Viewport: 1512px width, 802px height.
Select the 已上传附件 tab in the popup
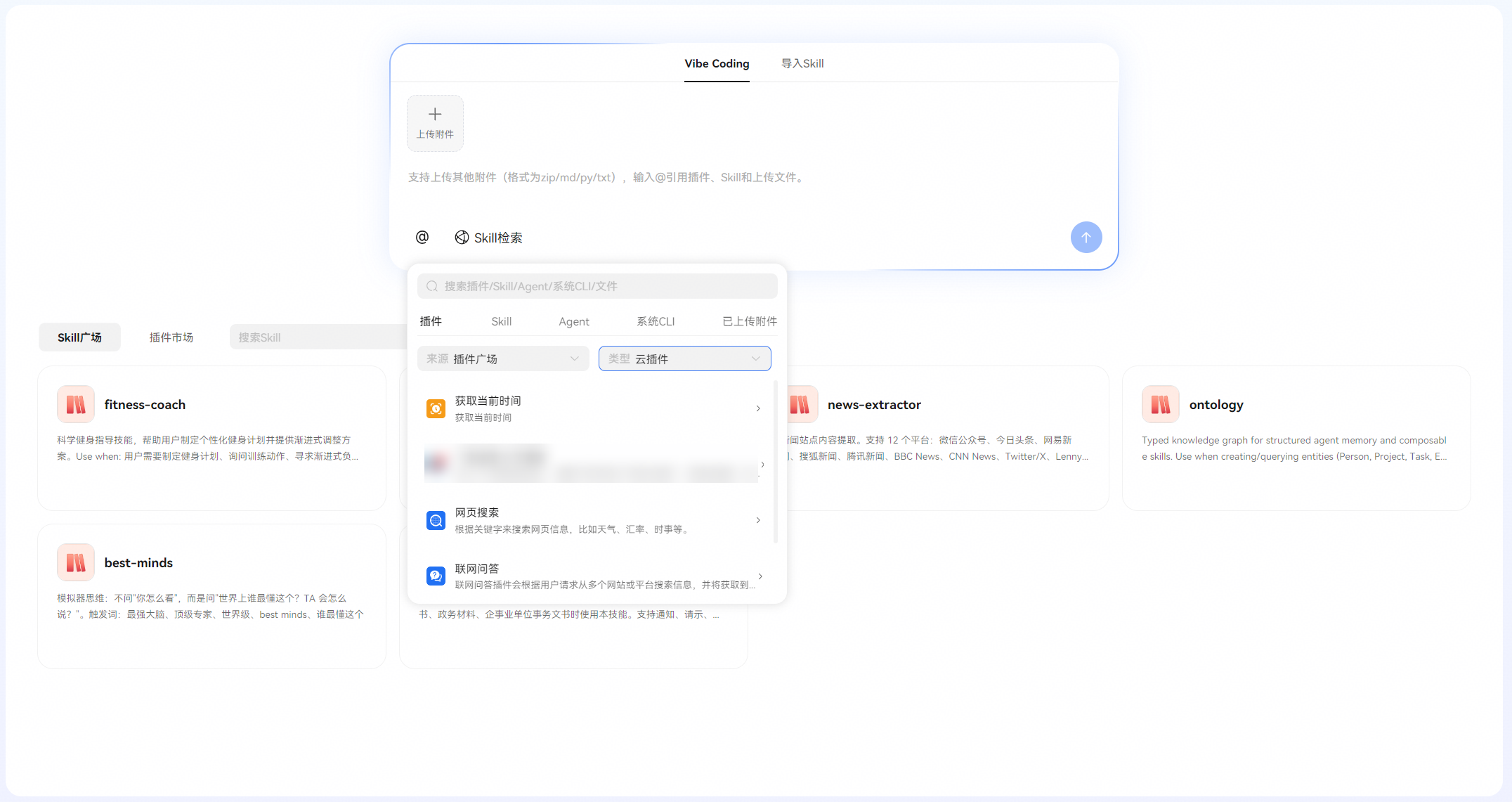pos(750,321)
